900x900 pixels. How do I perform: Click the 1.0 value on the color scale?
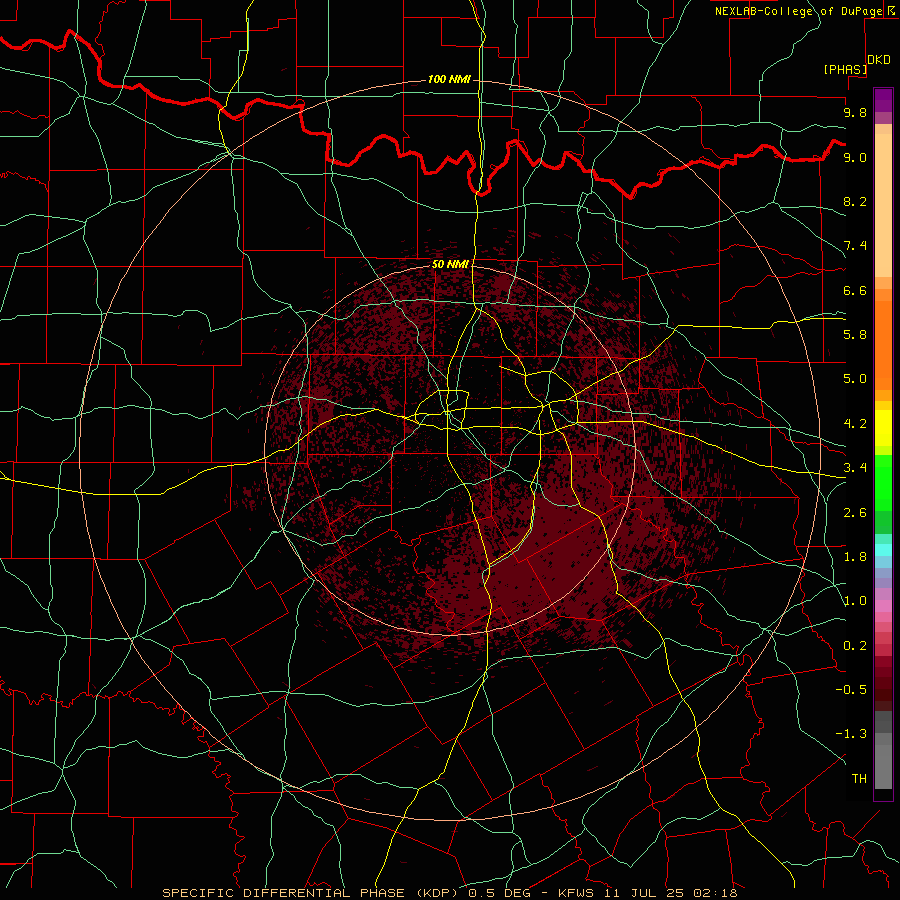pos(855,601)
